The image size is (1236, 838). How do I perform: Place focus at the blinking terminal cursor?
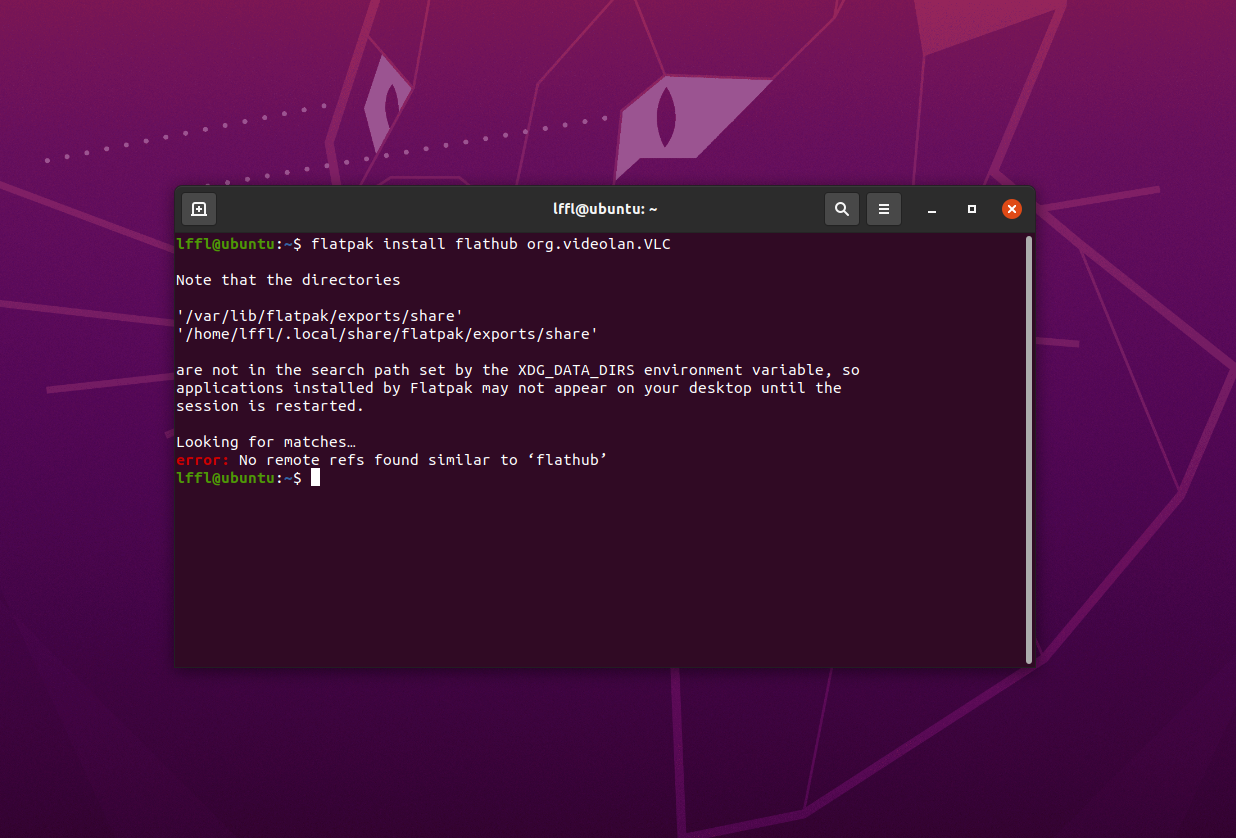[315, 477]
